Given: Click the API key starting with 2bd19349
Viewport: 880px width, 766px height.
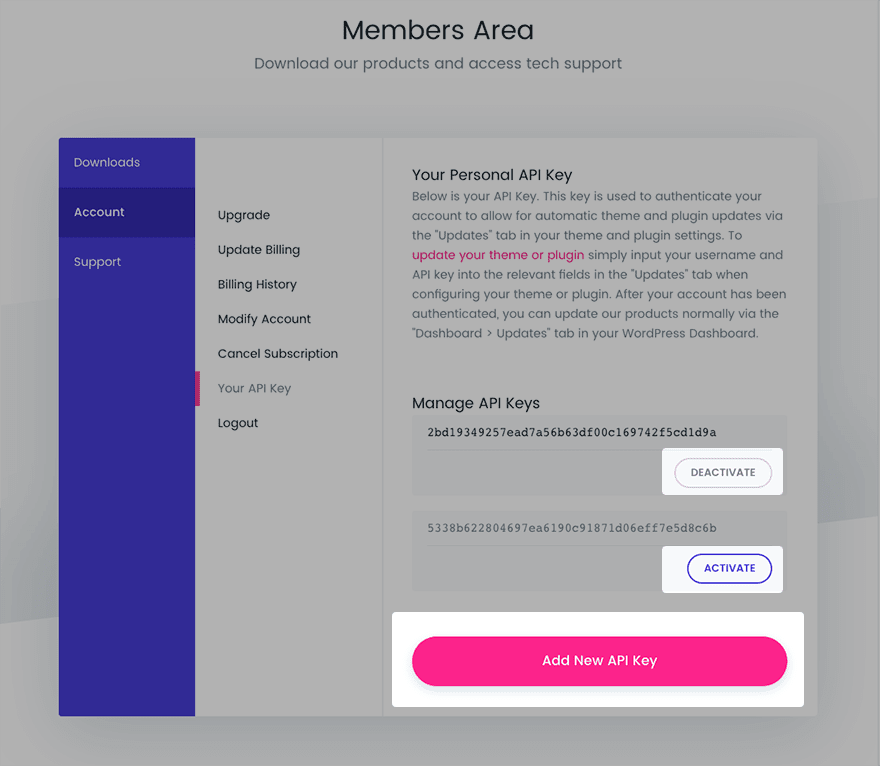Looking at the screenshot, I should pos(571,432).
